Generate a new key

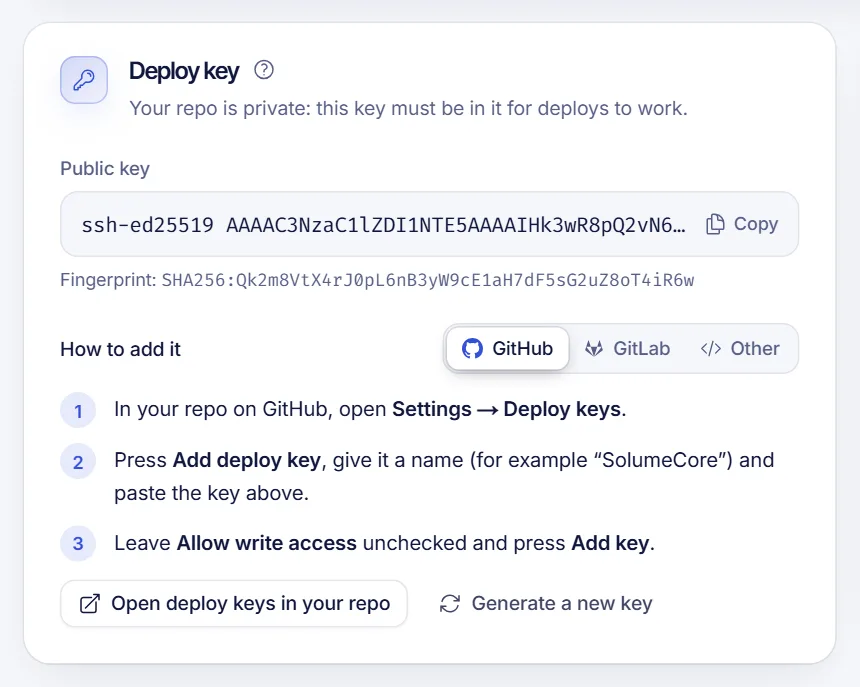[x=546, y=604]
